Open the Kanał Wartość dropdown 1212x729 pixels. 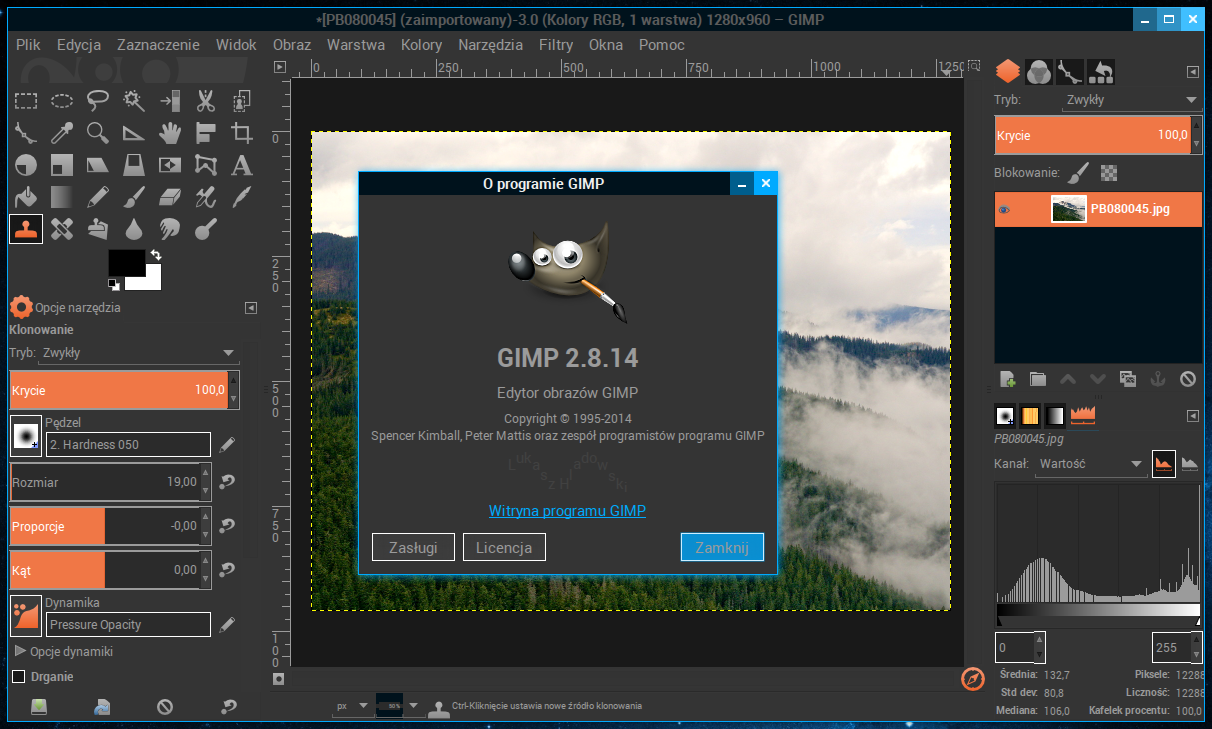(1090, 464)
